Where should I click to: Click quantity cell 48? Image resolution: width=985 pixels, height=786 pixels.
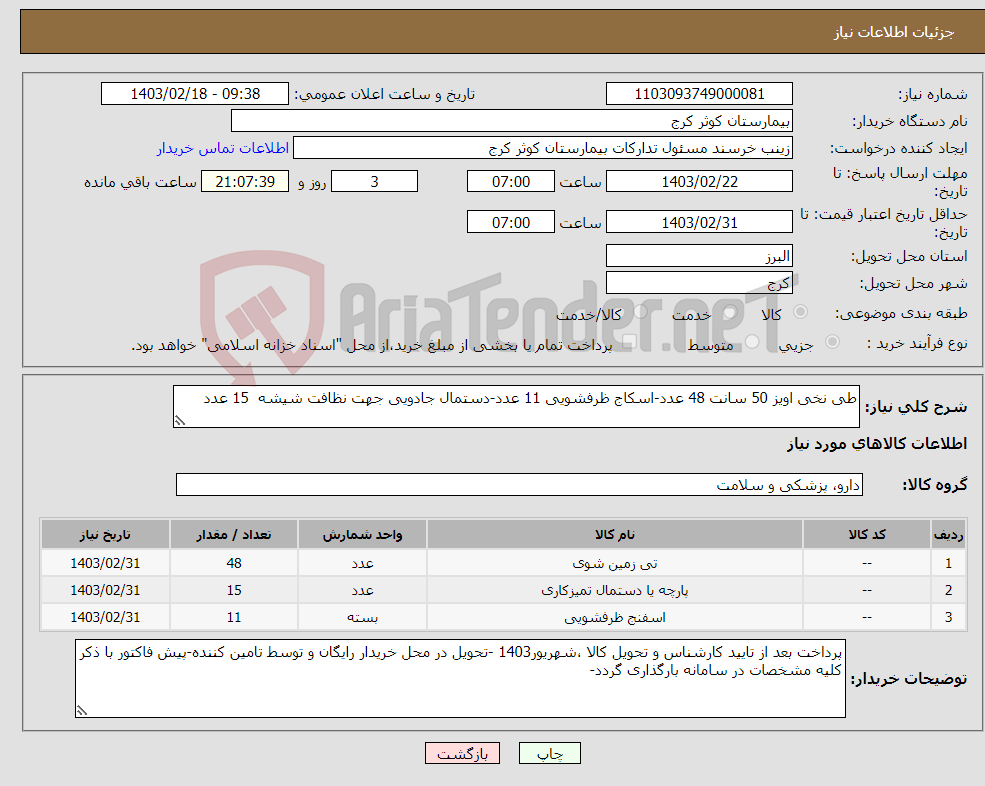coord(234,563)
